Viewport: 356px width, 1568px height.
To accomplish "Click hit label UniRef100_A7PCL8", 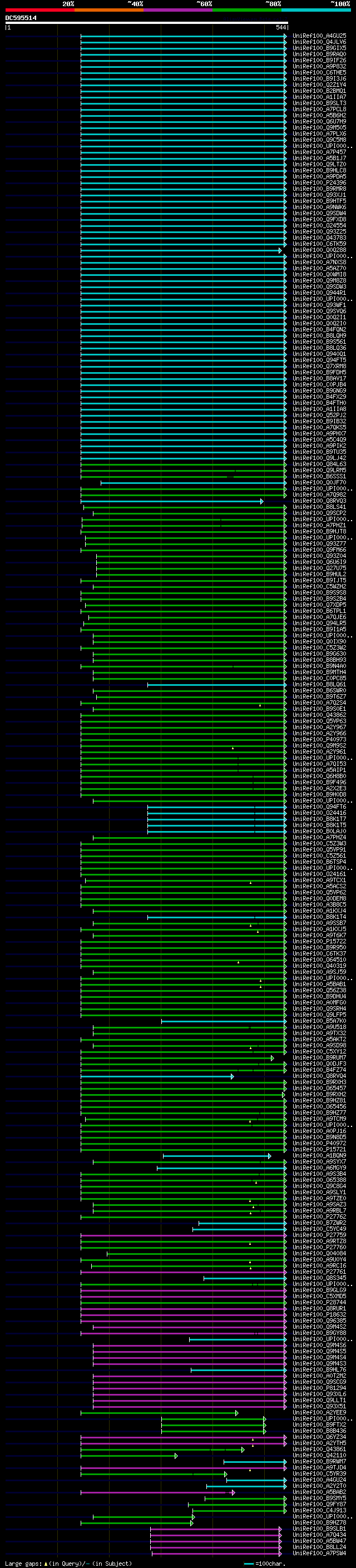I will (x=319, y=110).
